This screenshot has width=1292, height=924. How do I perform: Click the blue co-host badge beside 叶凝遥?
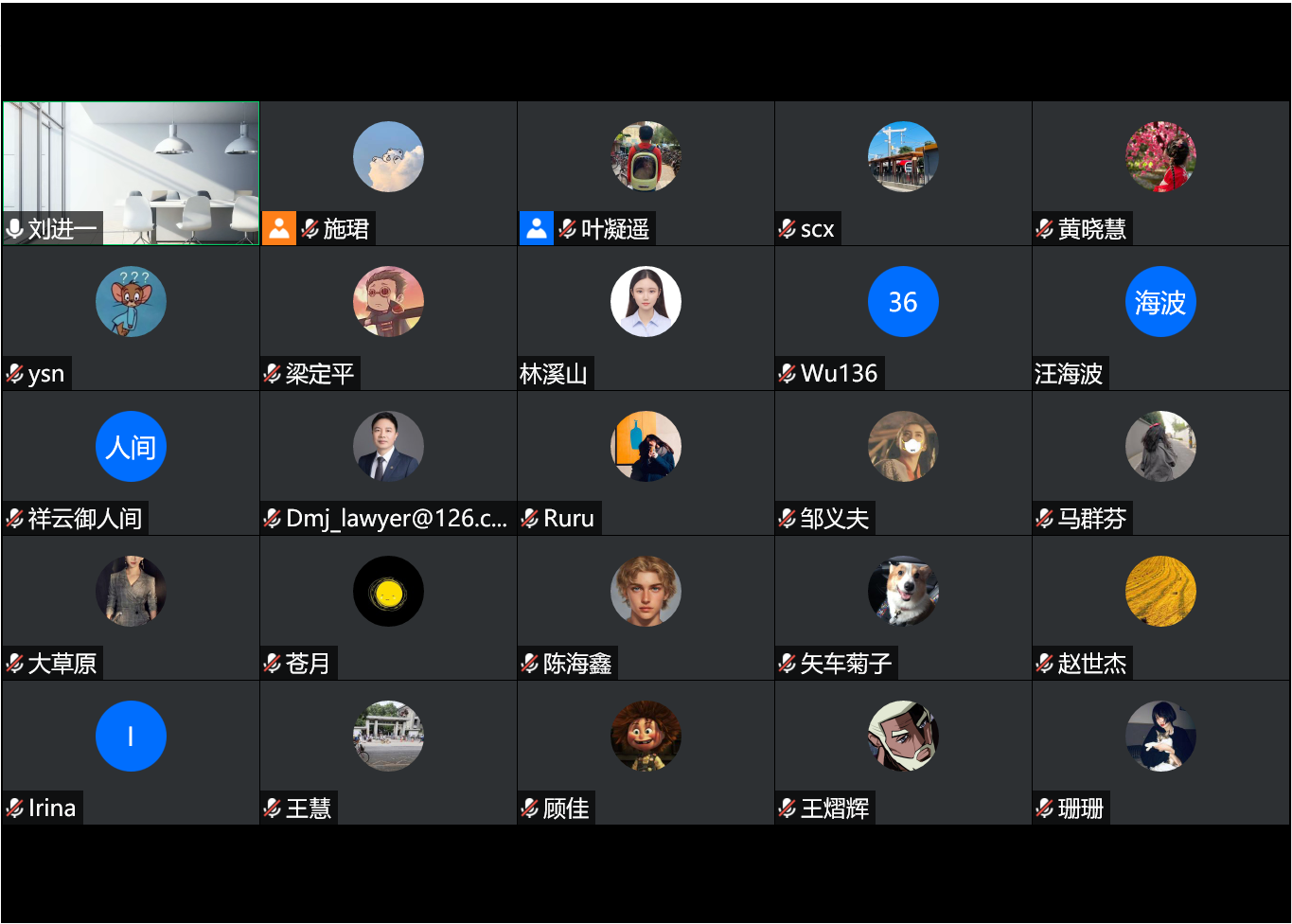click(x=537, y=228)
